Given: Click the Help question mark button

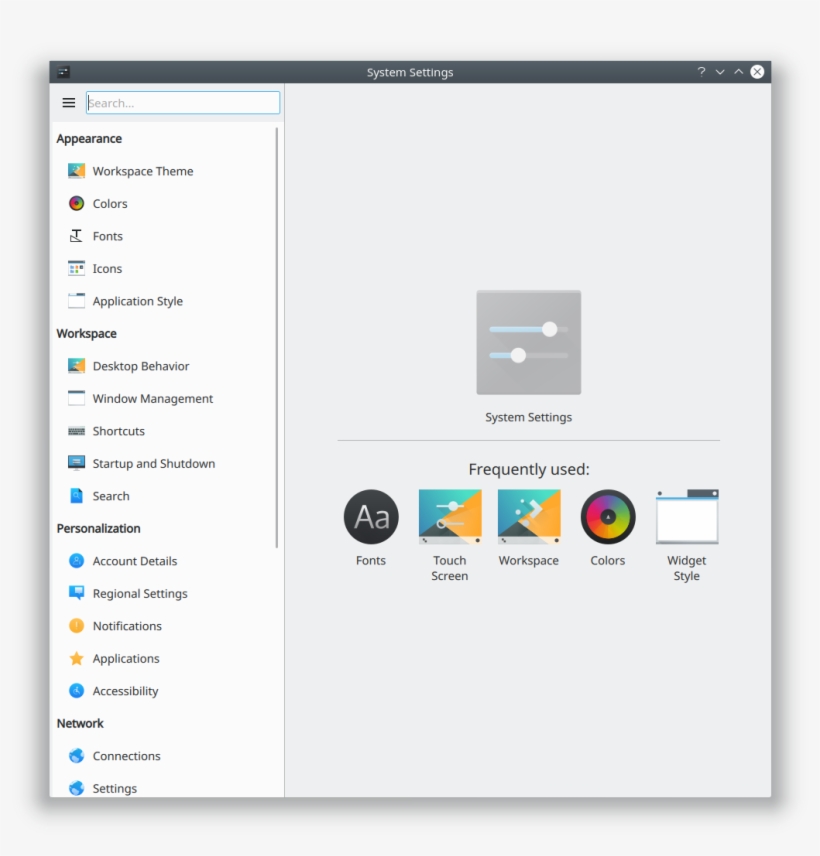Looking at the screenshot, I should coord(700,72).
